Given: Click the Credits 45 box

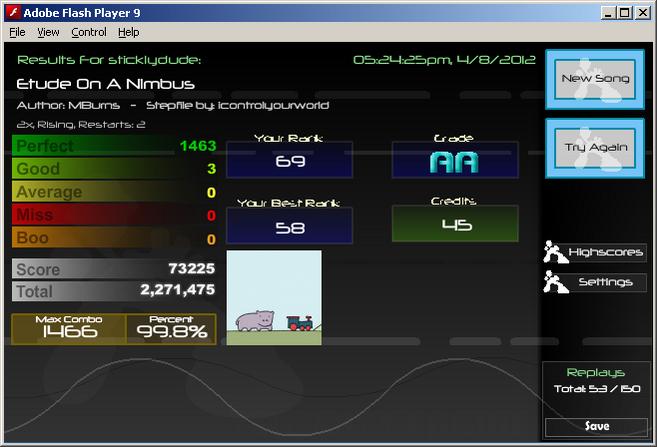Looking at the screenshot, I should (x=455, y=223).
